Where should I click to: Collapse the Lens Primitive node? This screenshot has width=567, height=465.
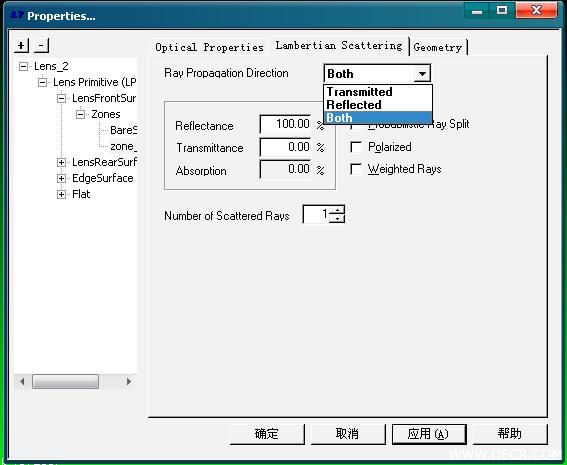point(42,82)
